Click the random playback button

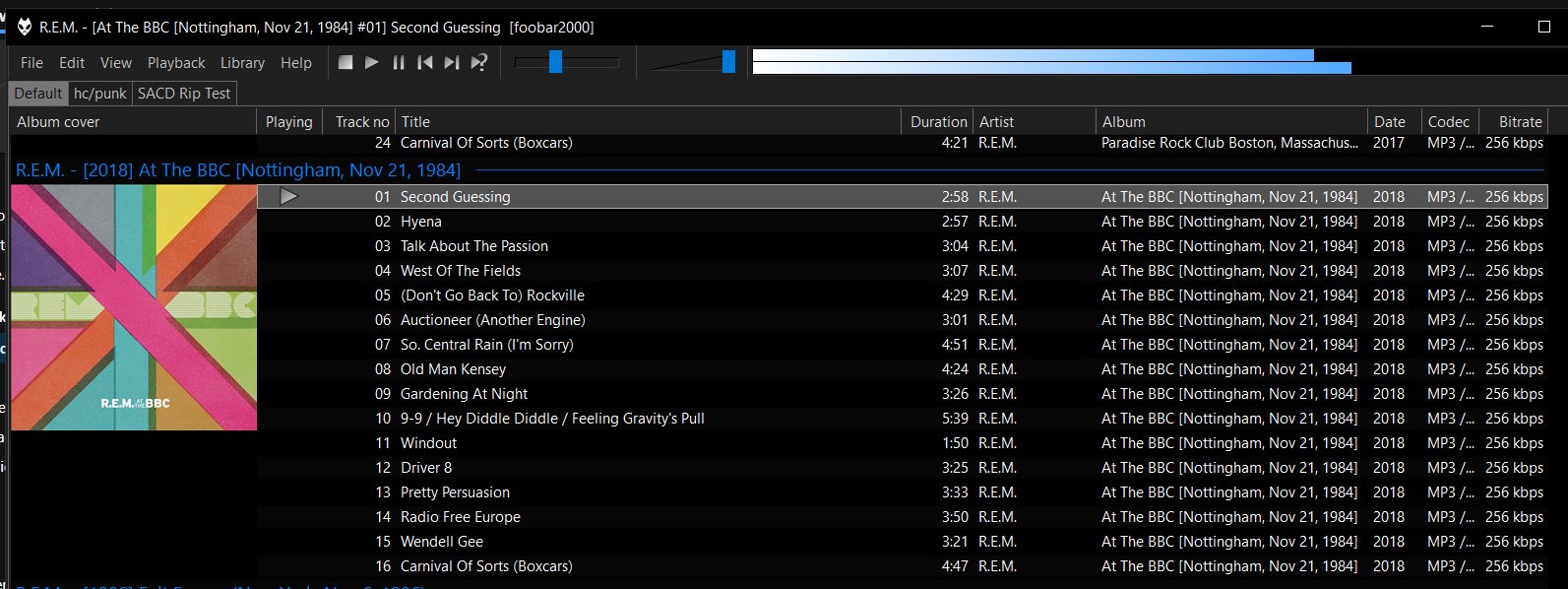click(x=479, y=62)
